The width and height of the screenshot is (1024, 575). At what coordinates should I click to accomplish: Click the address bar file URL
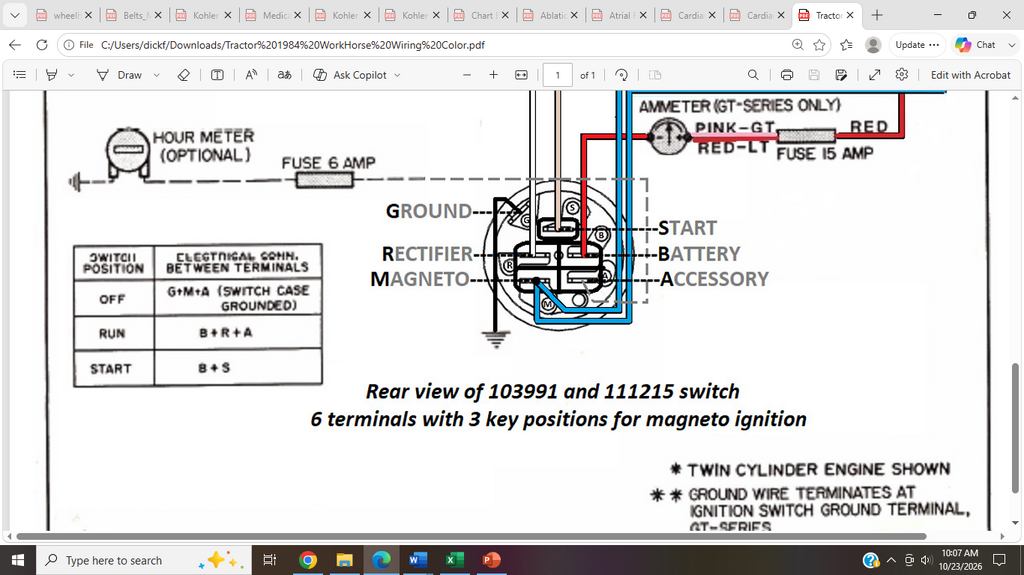click(x=293, y=45)
